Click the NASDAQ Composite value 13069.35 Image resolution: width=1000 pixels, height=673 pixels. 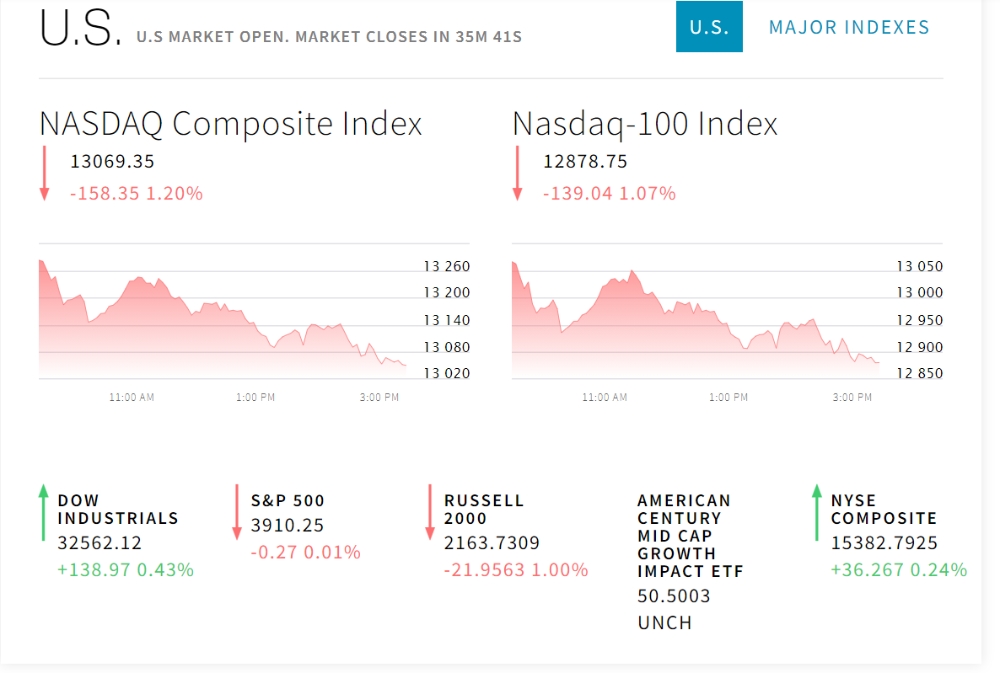click(x=112, y=161)
